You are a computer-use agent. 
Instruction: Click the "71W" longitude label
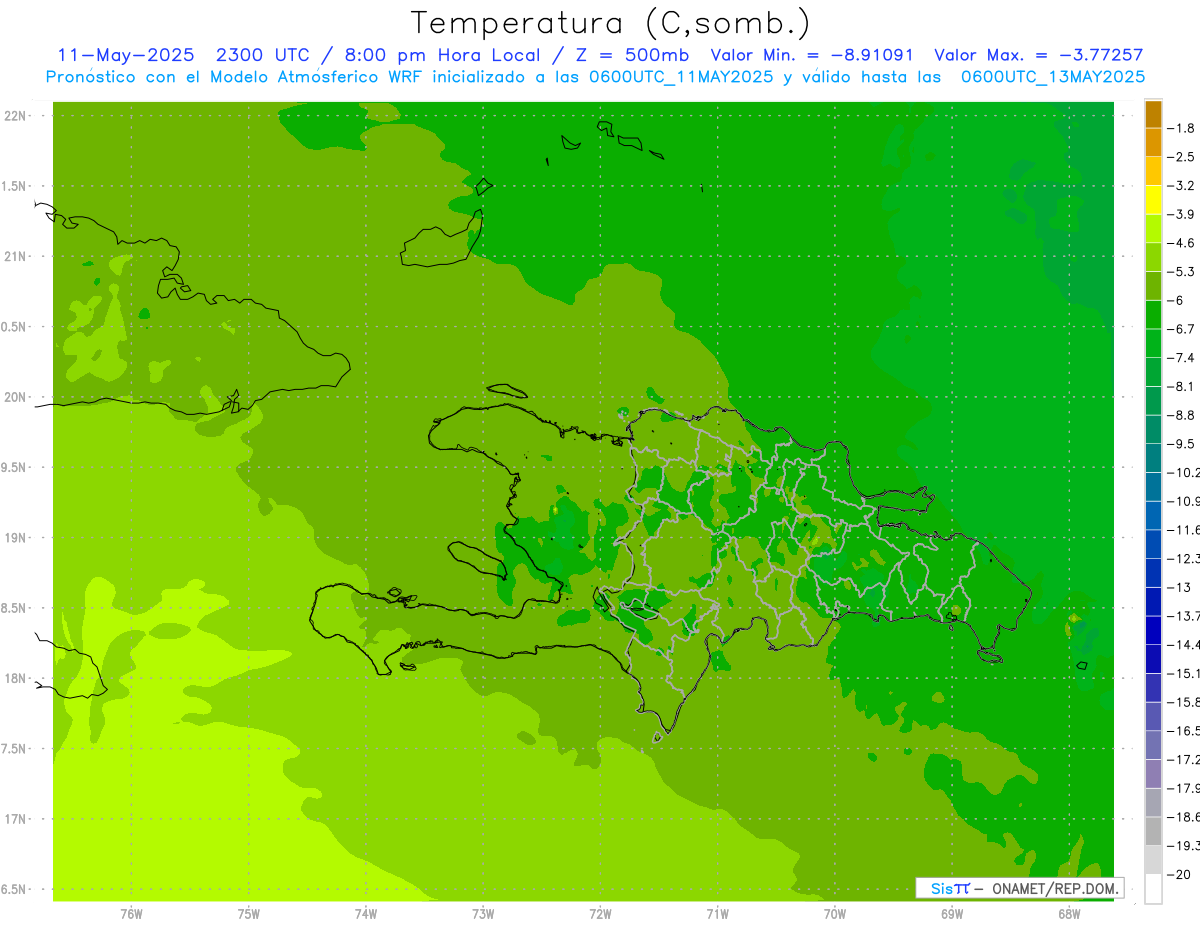[x=717, y=913]
